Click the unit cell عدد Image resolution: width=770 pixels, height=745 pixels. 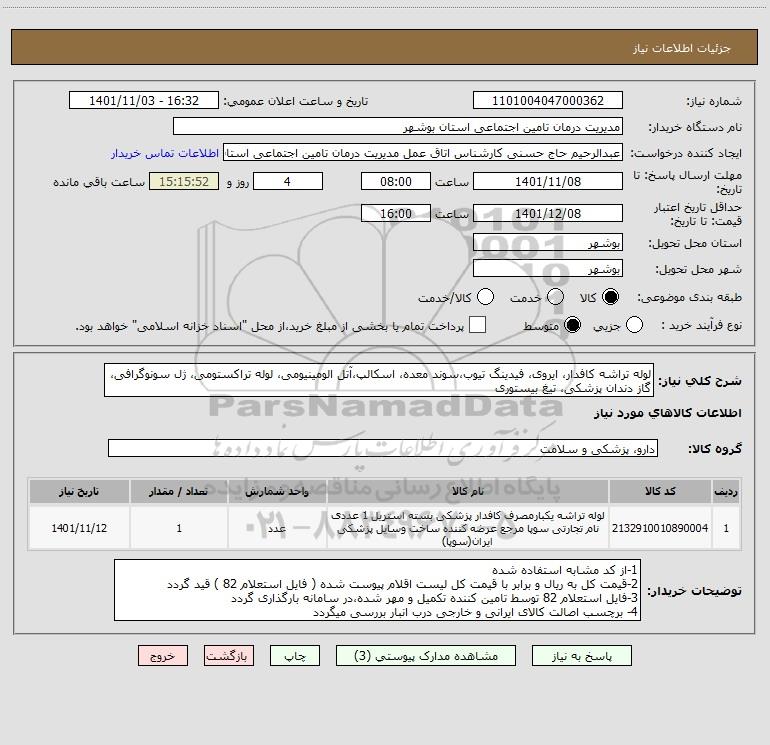click(277, 528)
